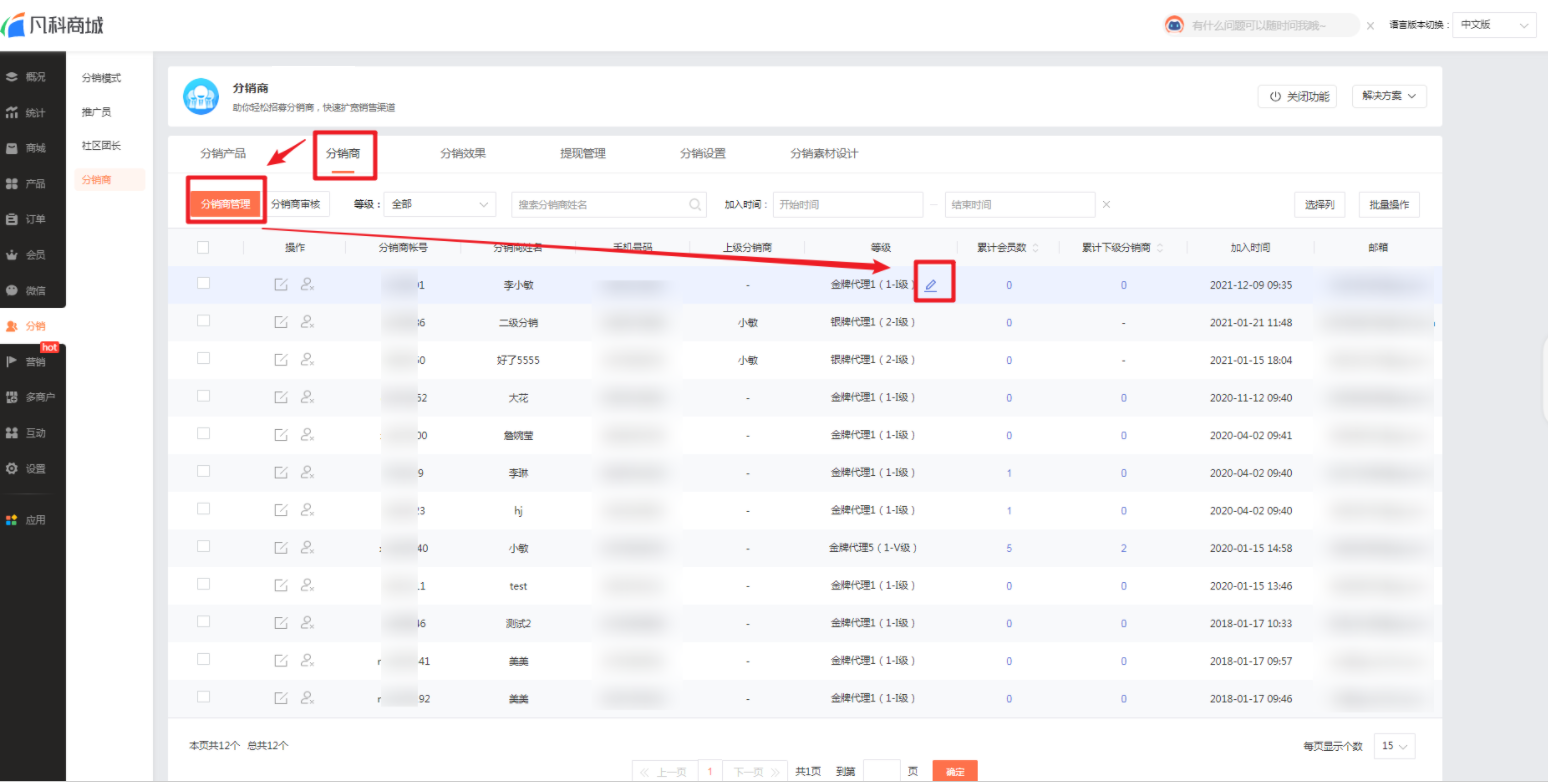Open 分销模式 in the submenu

(101, 78)
